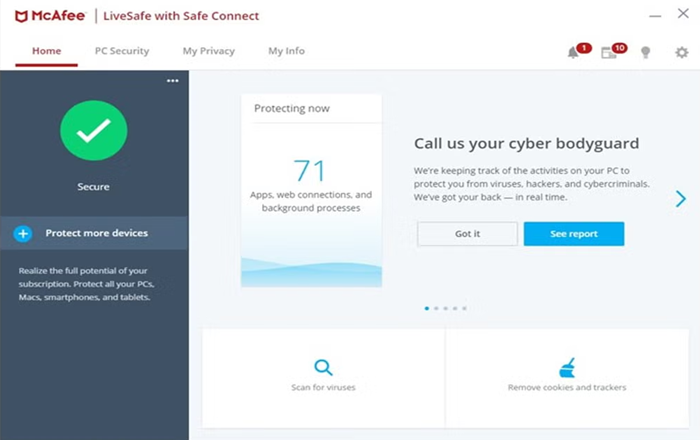700x440 pixels.
Task: Select the first carousel page dot
Action: tap(427, 308)
